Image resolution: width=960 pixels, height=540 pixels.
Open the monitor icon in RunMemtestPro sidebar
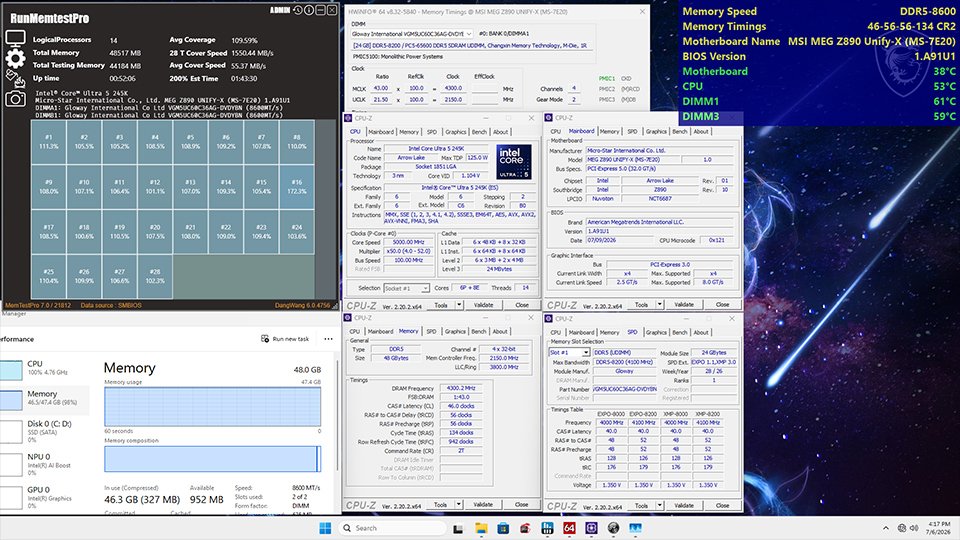pos(15,39)
